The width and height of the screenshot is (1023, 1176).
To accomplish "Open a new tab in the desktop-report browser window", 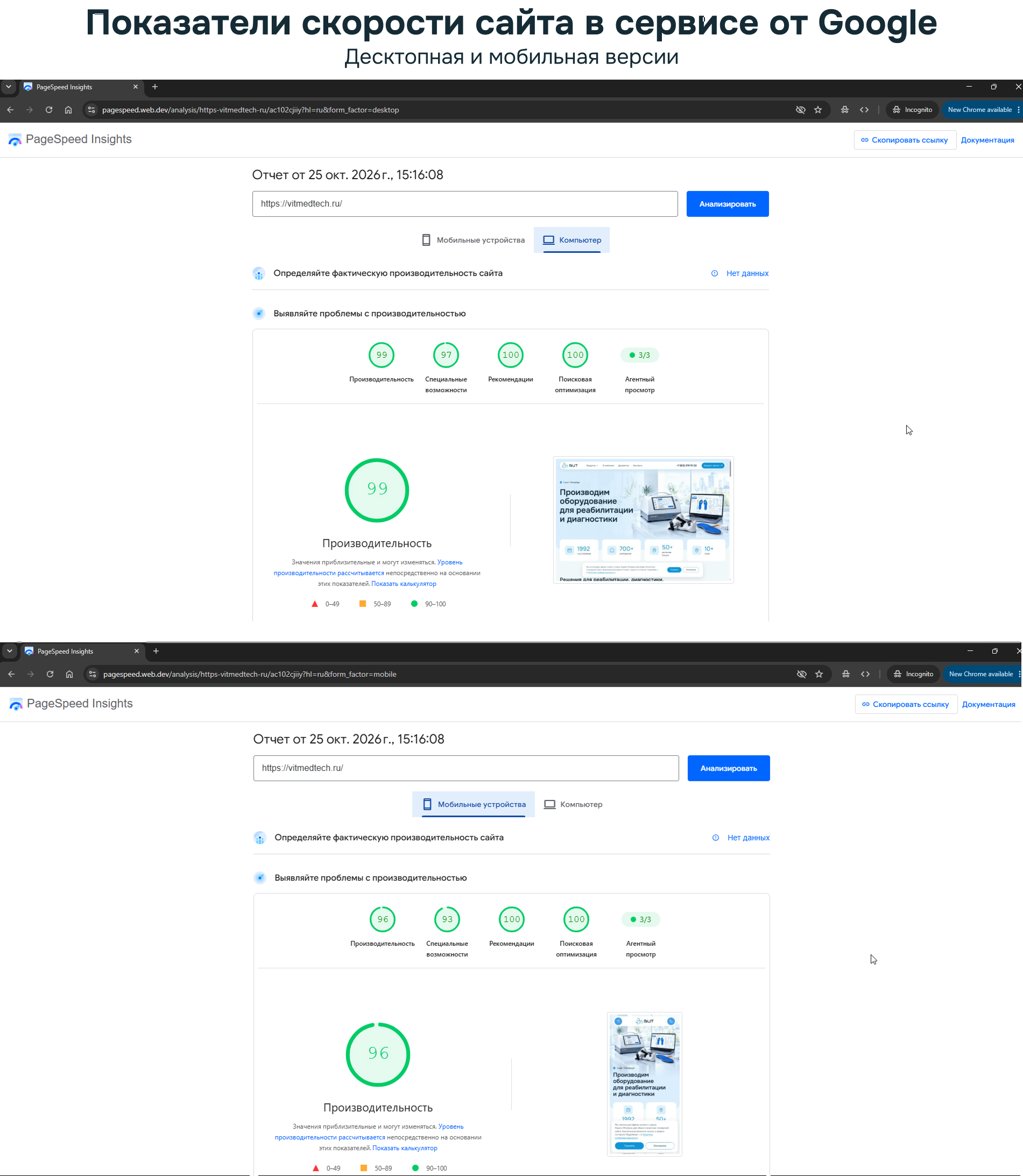I will pyautogui.click(x=154, y=87).
